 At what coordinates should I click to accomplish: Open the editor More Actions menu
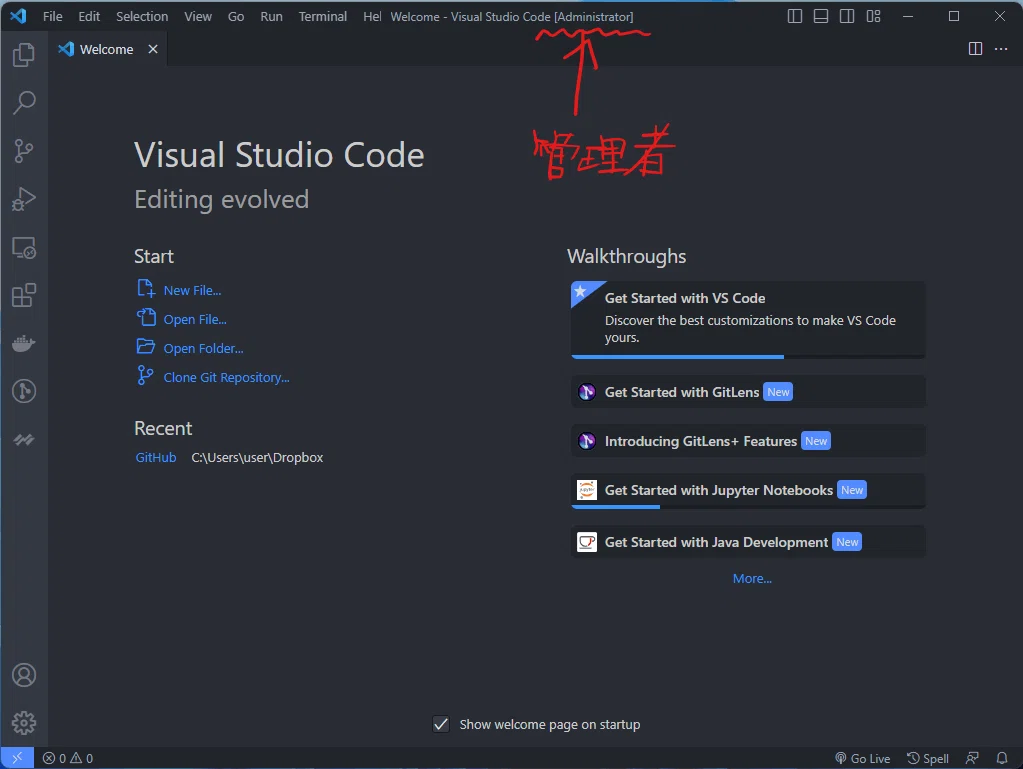coord(1001,49)
